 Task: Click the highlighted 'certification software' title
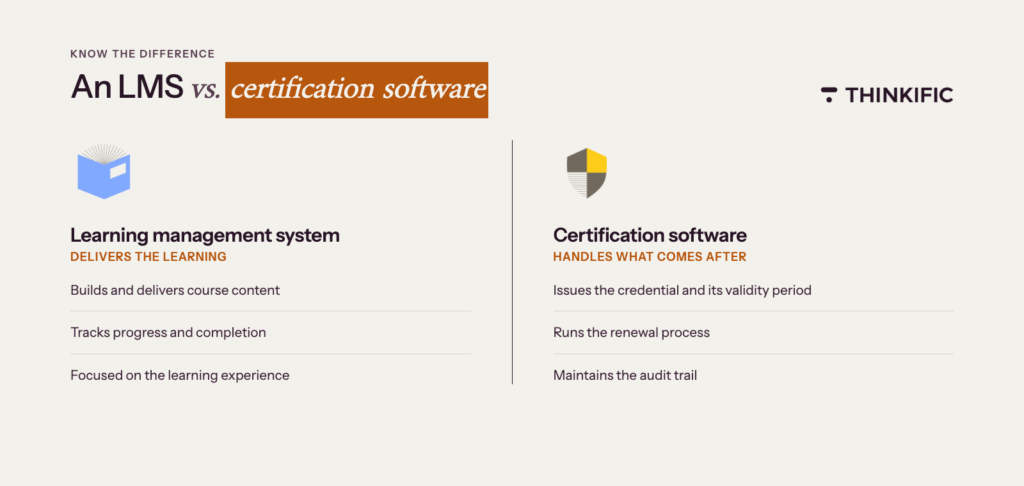(x=357, y=90)
